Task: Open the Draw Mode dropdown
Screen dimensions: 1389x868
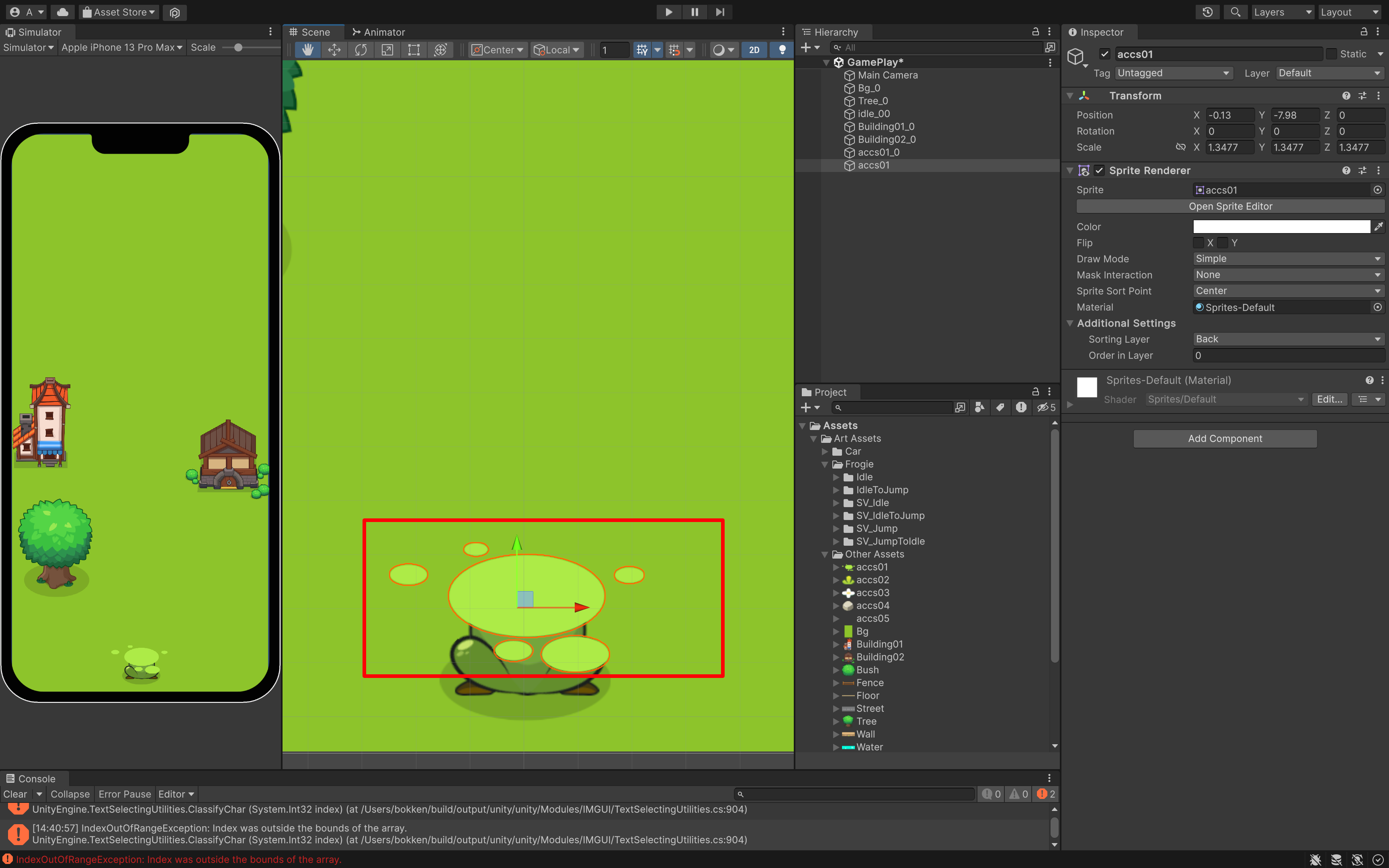Action: click(1289, 259)
